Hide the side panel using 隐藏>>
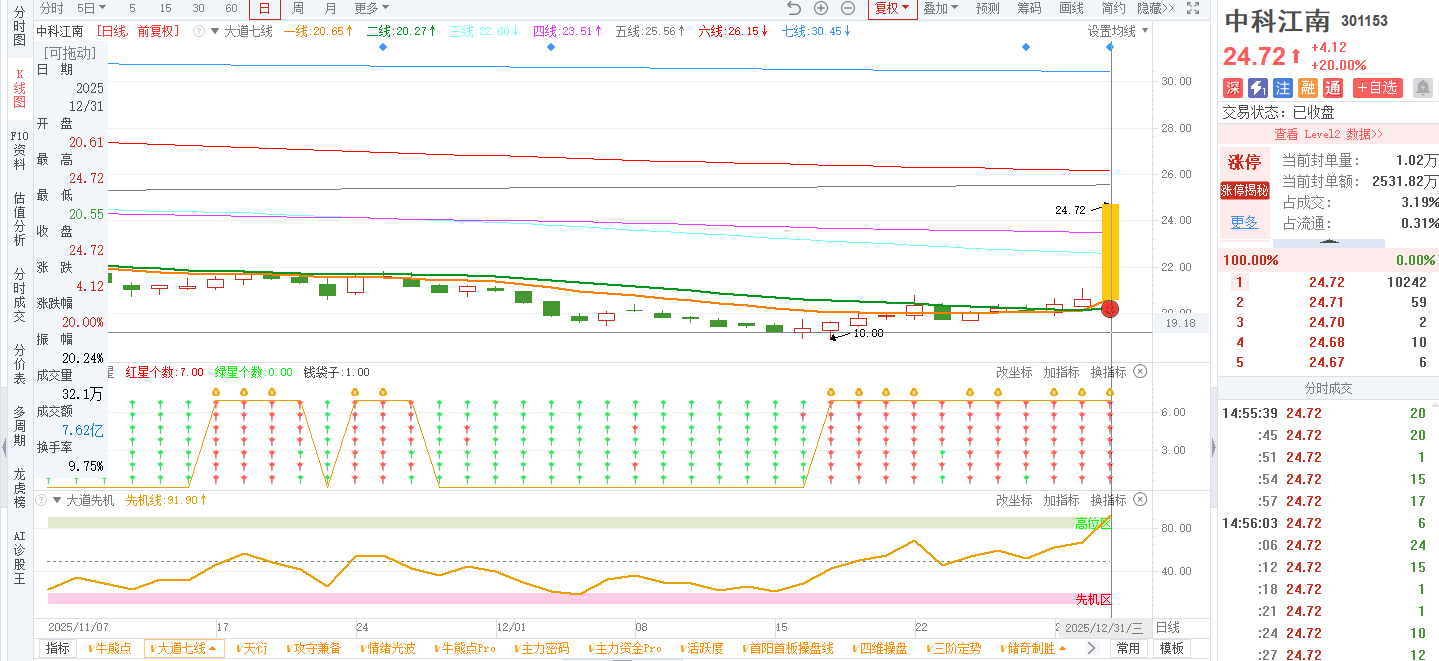This screenshot has width=1439, height=661. click(x=1155, y=8)
